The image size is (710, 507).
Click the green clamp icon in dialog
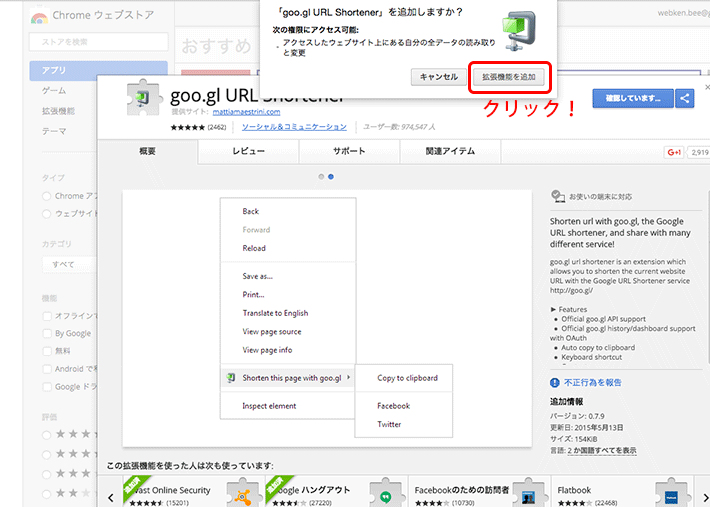519,30
